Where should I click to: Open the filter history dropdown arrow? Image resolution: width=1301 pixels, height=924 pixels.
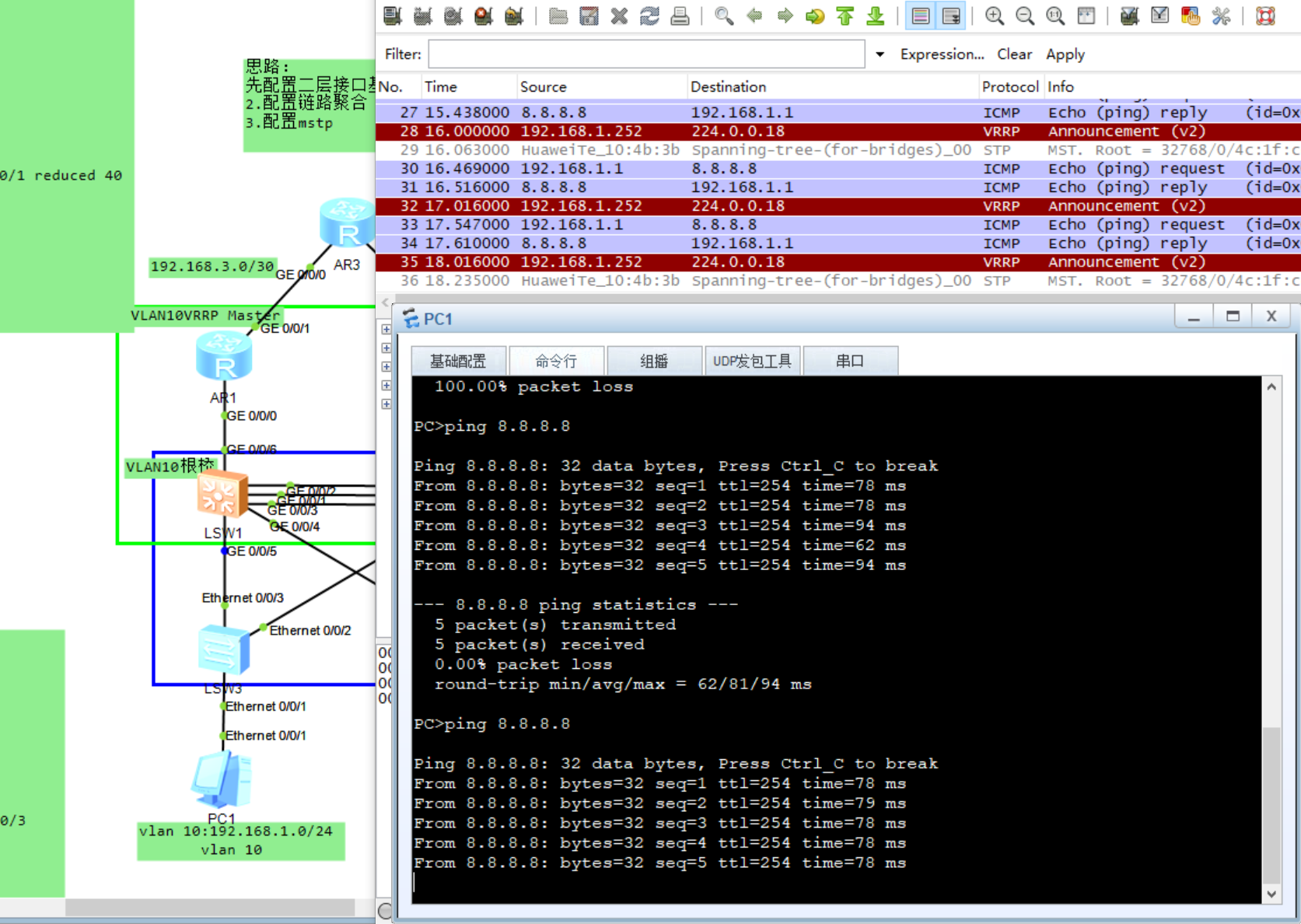click(x=880, y=54)
